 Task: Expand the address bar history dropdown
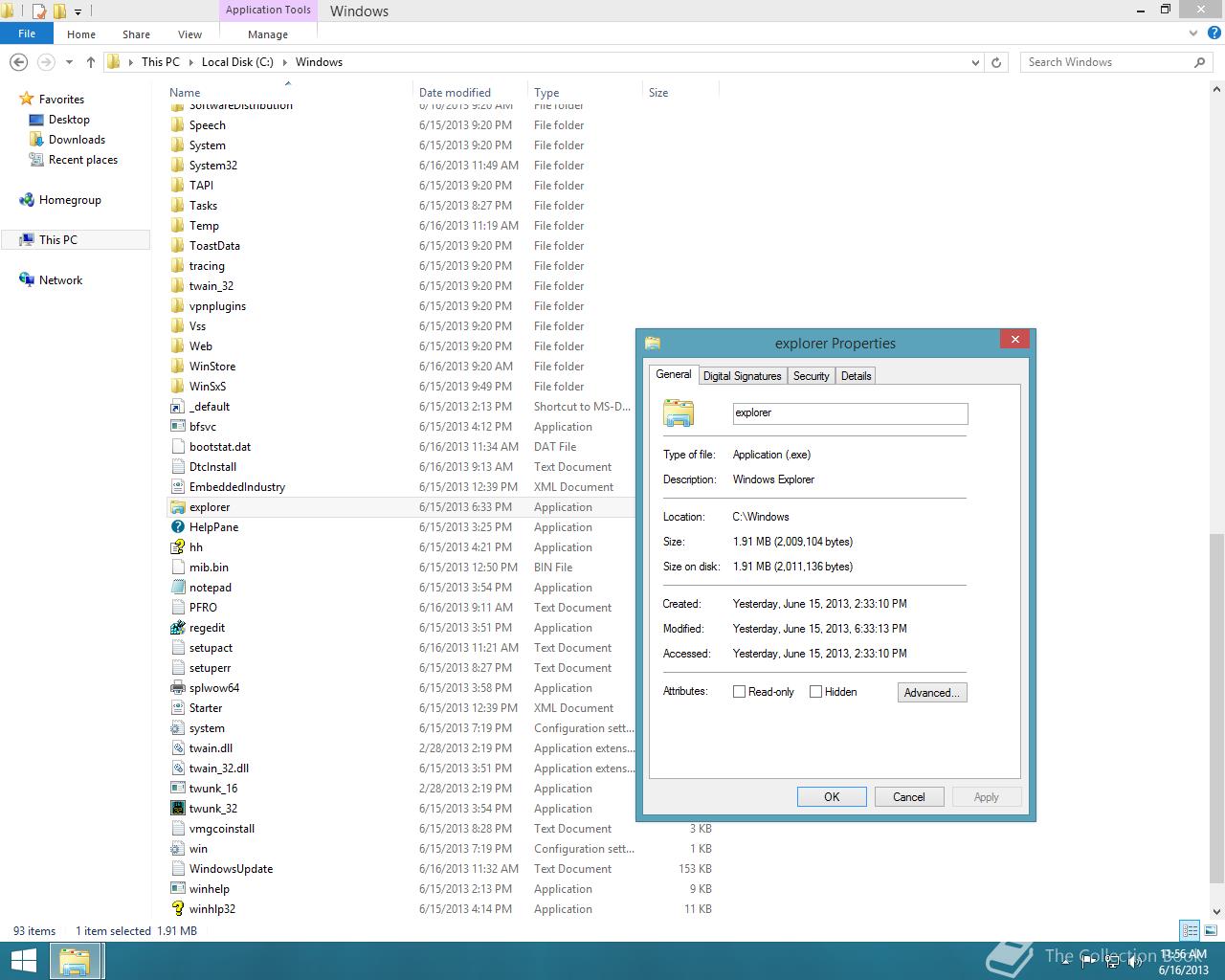(x=975, y=62)
